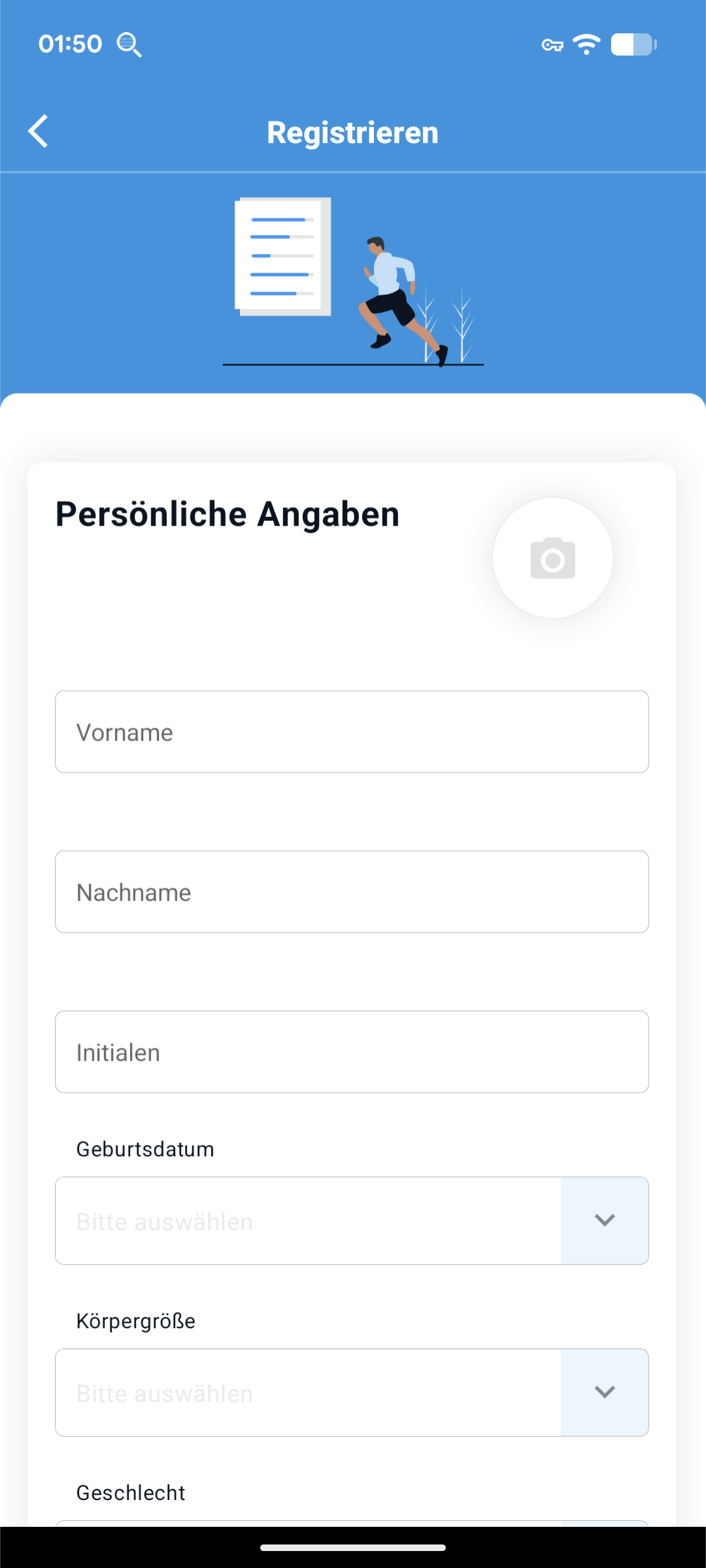Screen dimensions: 706x1568
Task: Tap the Persönliche Angaben heading
Action: click(x=227, y=514)
